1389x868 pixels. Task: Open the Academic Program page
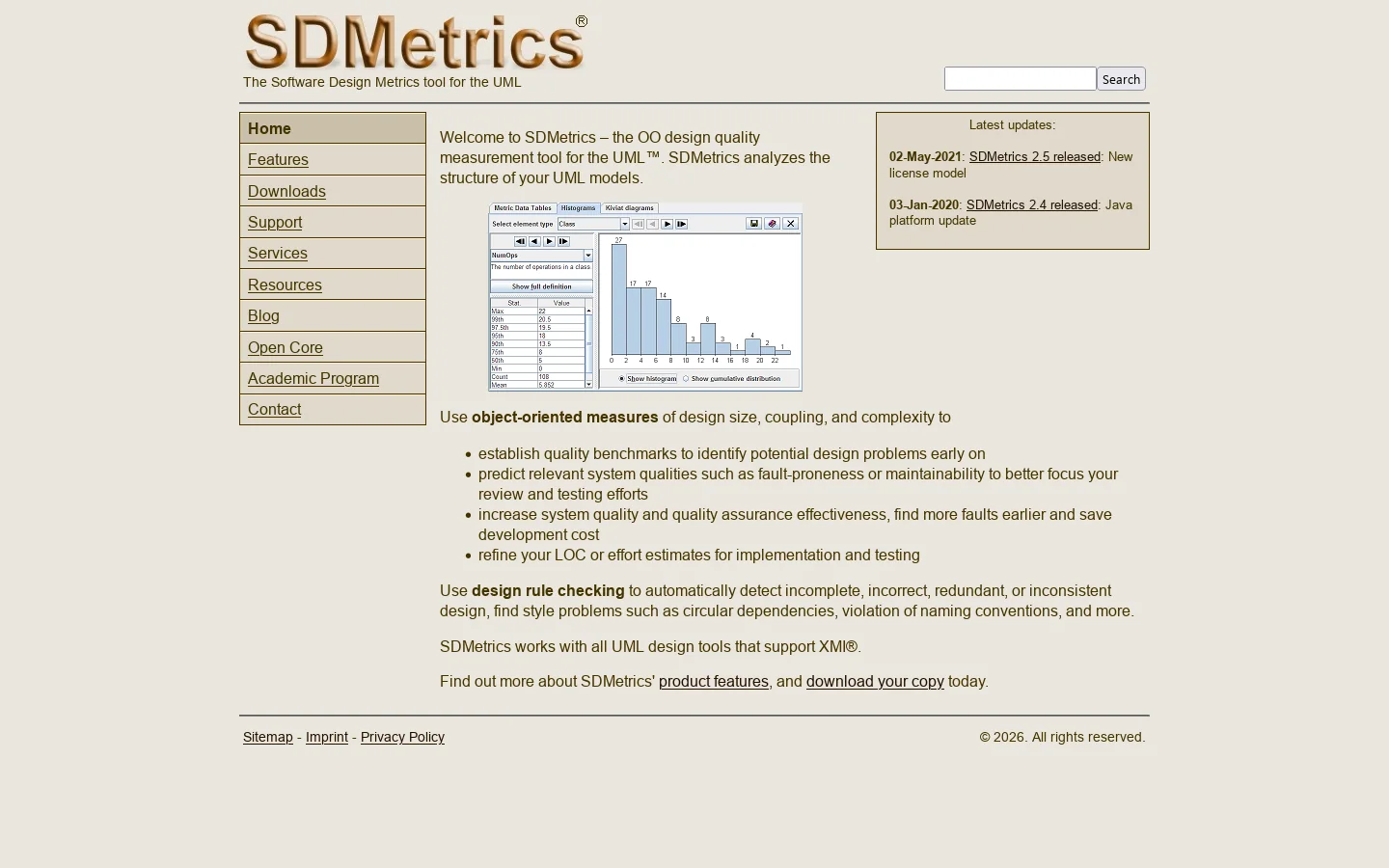coord(313,379)
